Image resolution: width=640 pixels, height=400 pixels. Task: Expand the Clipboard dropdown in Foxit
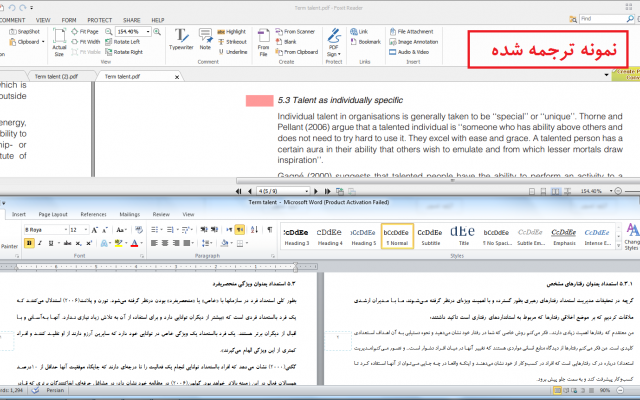tap(43, 42)
